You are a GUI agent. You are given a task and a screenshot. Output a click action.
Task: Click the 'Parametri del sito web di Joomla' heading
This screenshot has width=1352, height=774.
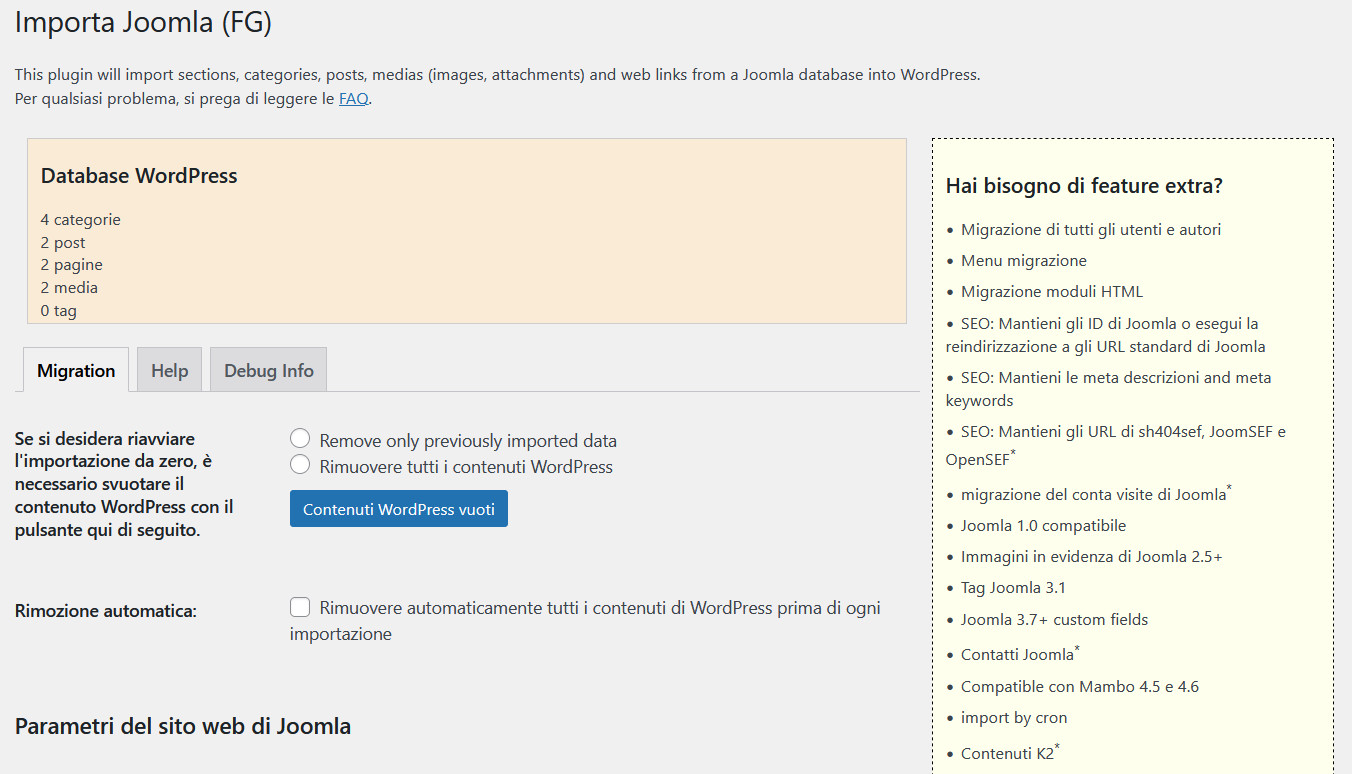[x=183, y=726]
